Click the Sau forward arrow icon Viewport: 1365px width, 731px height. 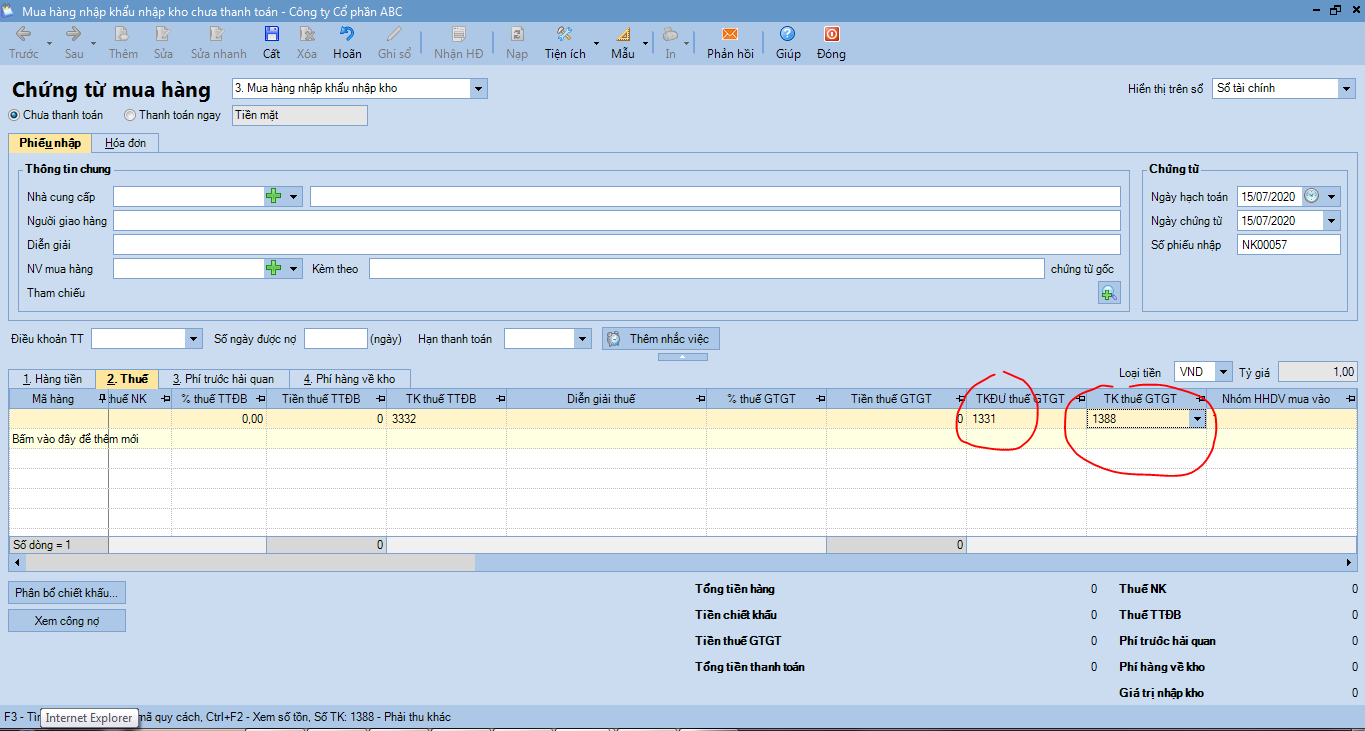pyautogui.click(x=74, y=34)
